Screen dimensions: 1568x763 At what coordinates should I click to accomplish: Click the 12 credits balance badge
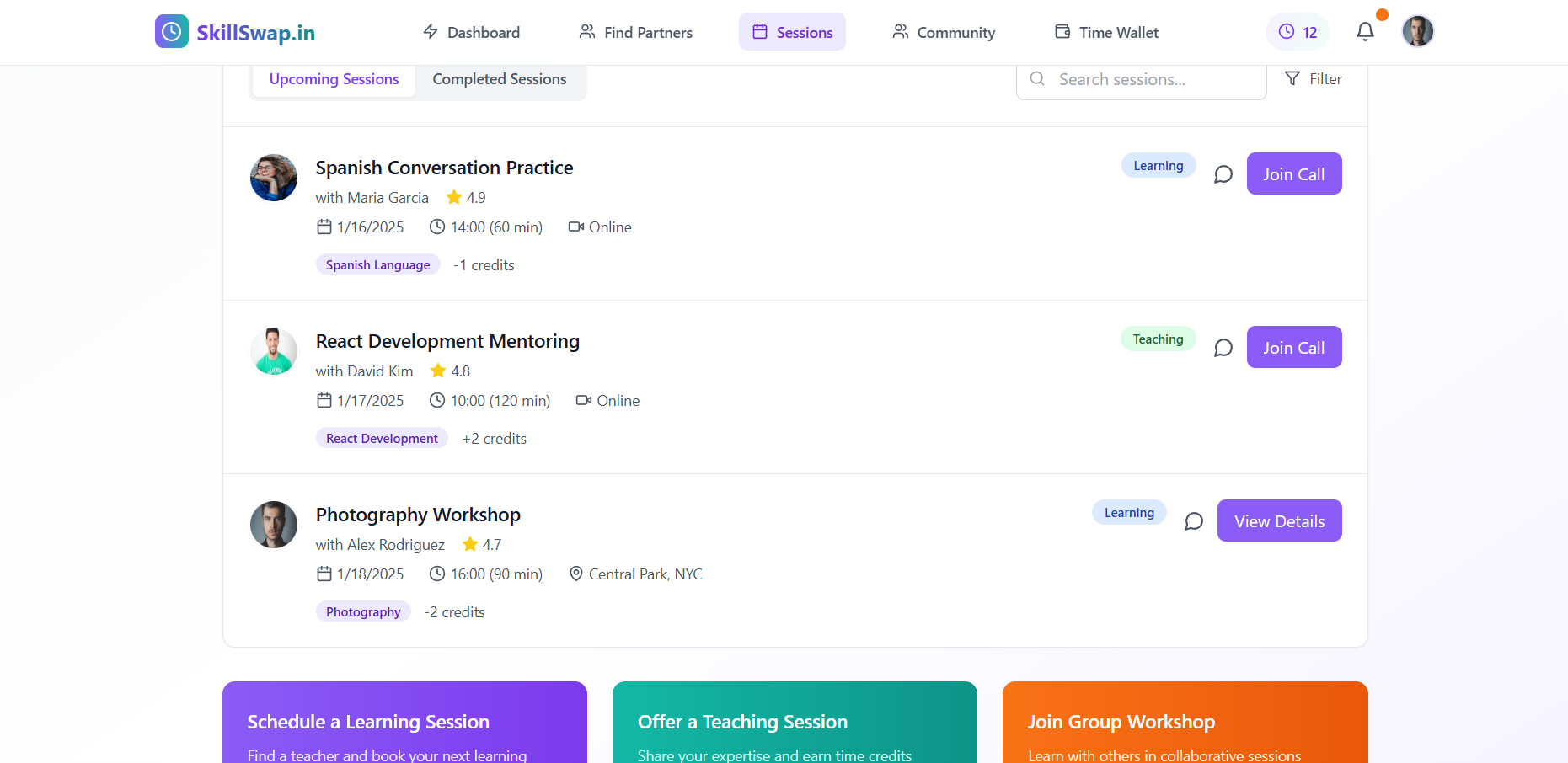coord(1298,32)
